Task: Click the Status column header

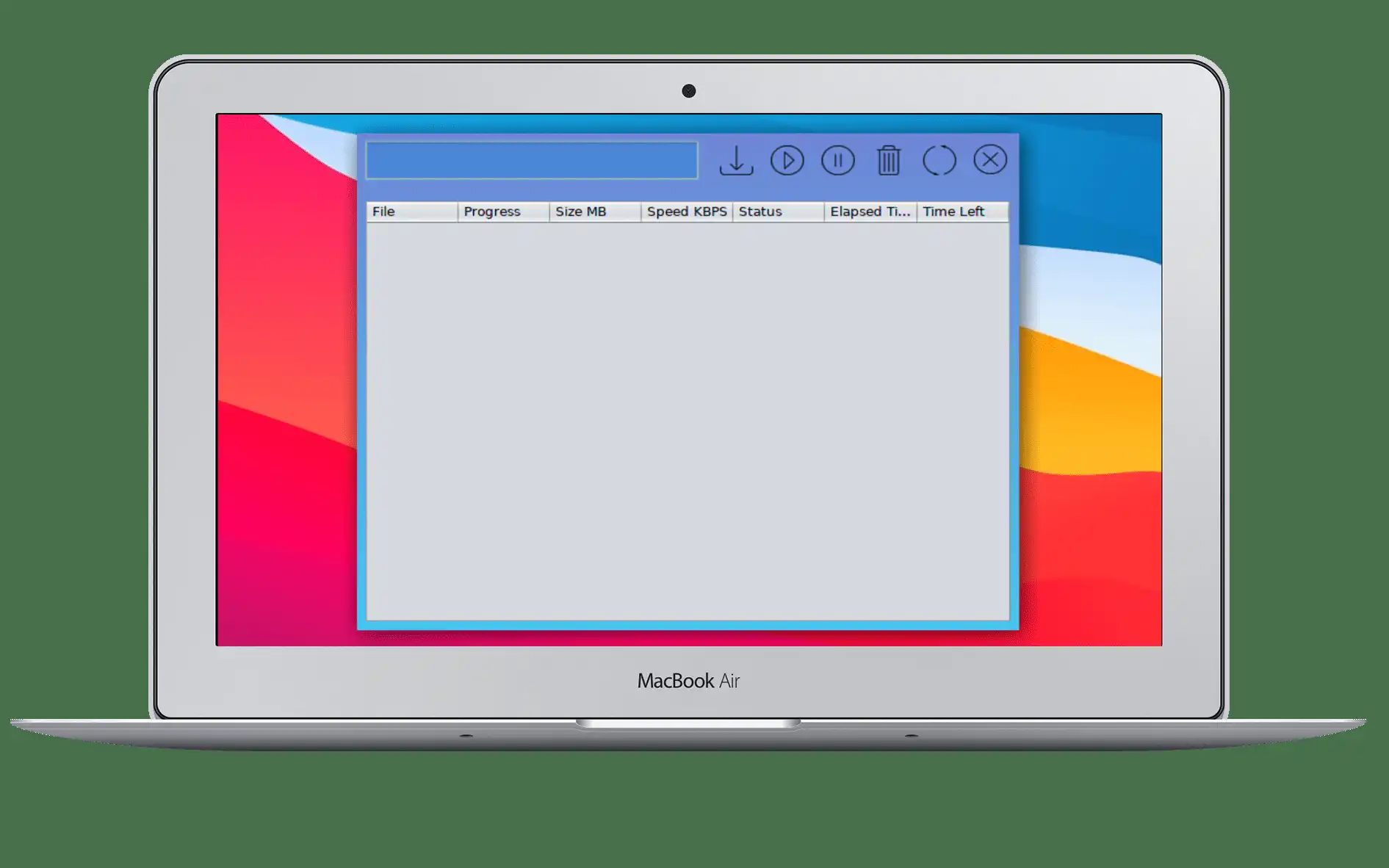Action: point(779,211)
